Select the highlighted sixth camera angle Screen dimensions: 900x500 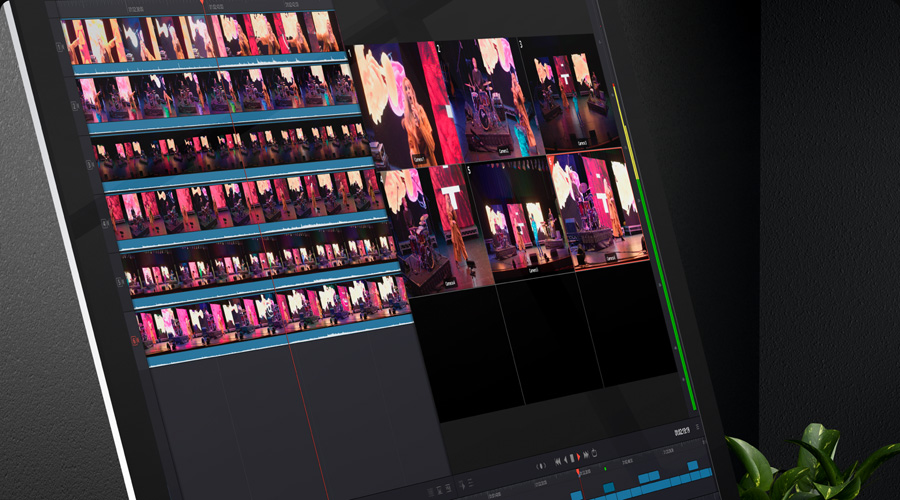pyautogui.click(x=598, y=203)
